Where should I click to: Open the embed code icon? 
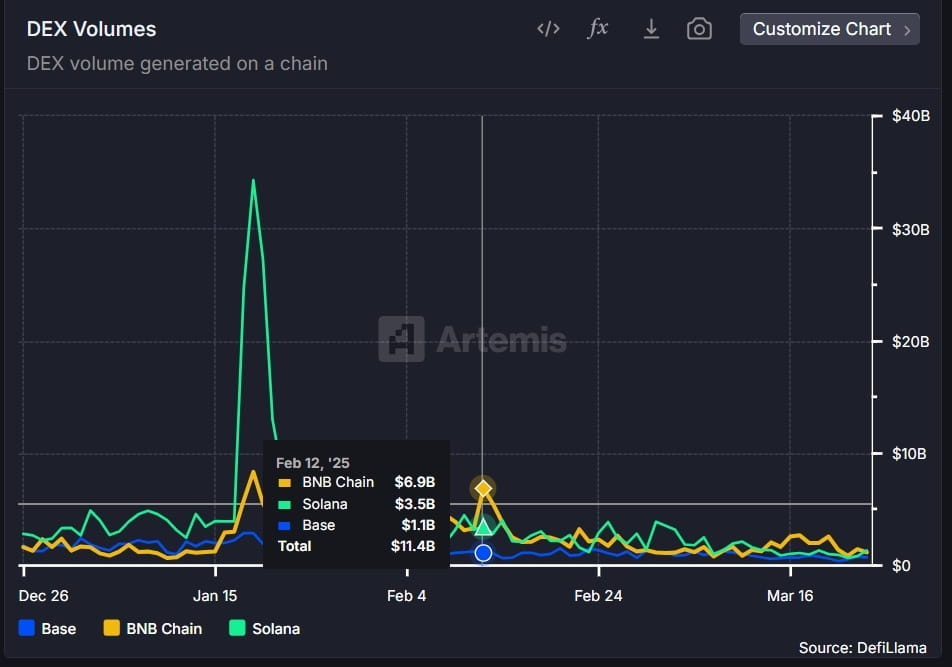[x=548, y=29]
